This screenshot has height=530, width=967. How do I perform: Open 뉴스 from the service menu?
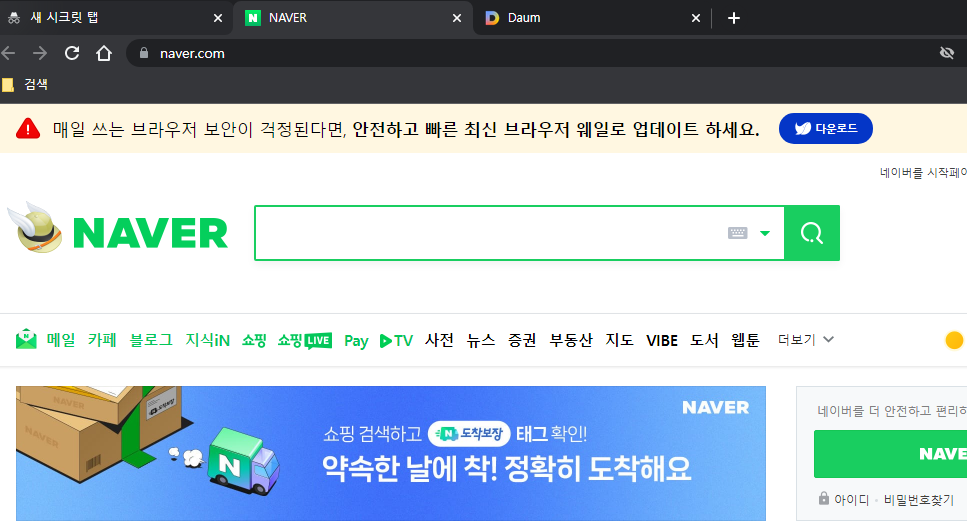click(x=480, y=340)
